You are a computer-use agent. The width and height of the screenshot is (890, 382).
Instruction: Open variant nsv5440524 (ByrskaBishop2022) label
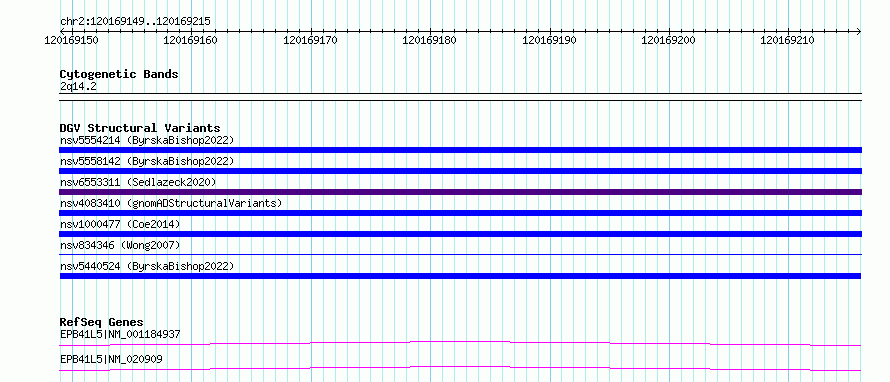pyautogui.click(x=146, y=266)
